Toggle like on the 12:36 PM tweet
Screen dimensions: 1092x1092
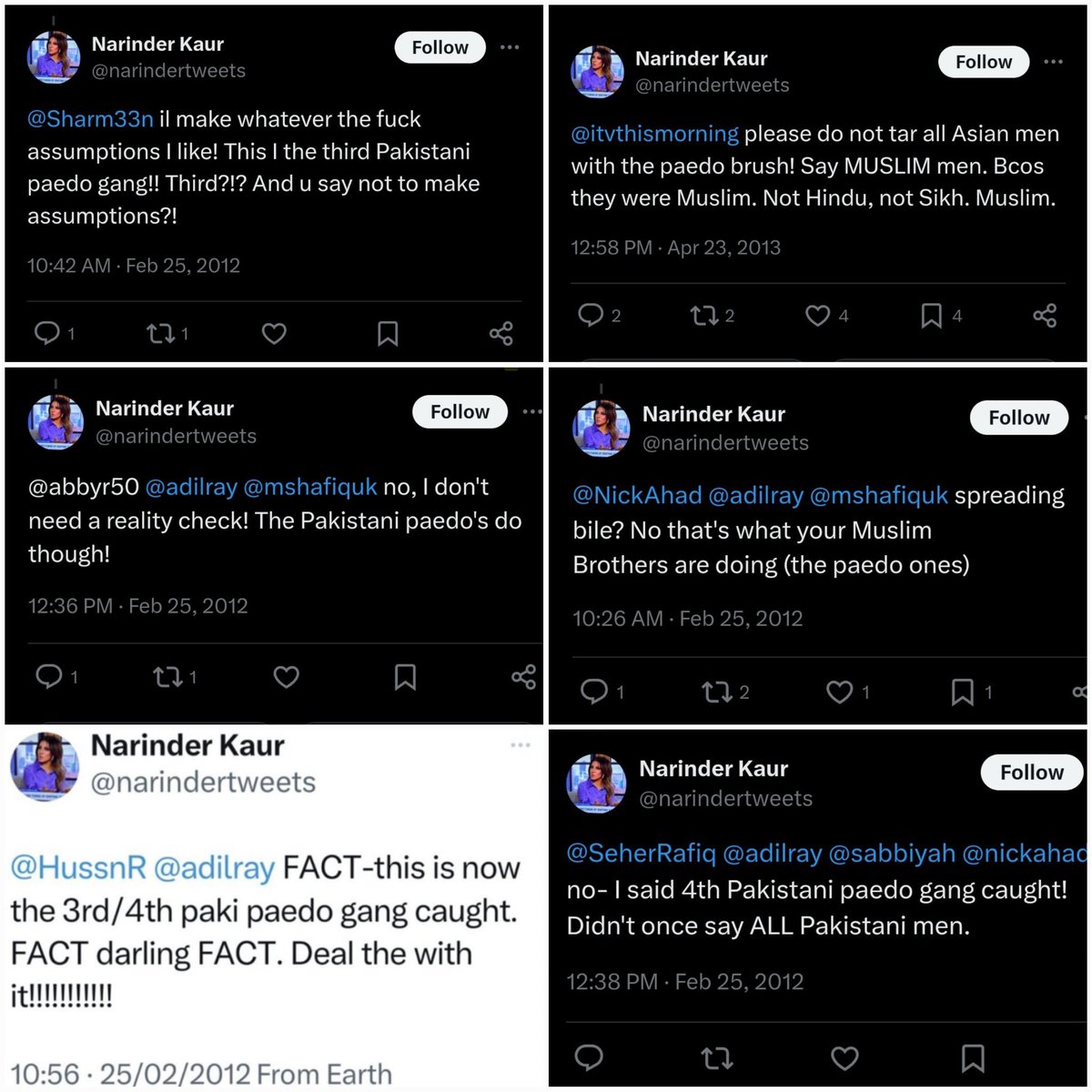tap(286, 676)
